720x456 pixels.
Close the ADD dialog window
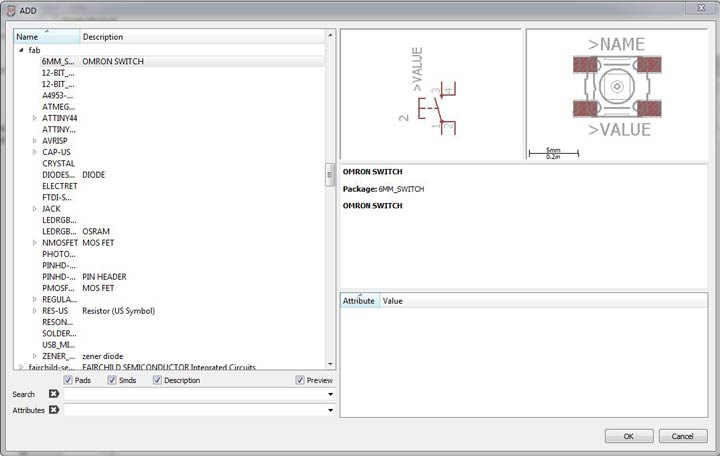coord(701,8)
